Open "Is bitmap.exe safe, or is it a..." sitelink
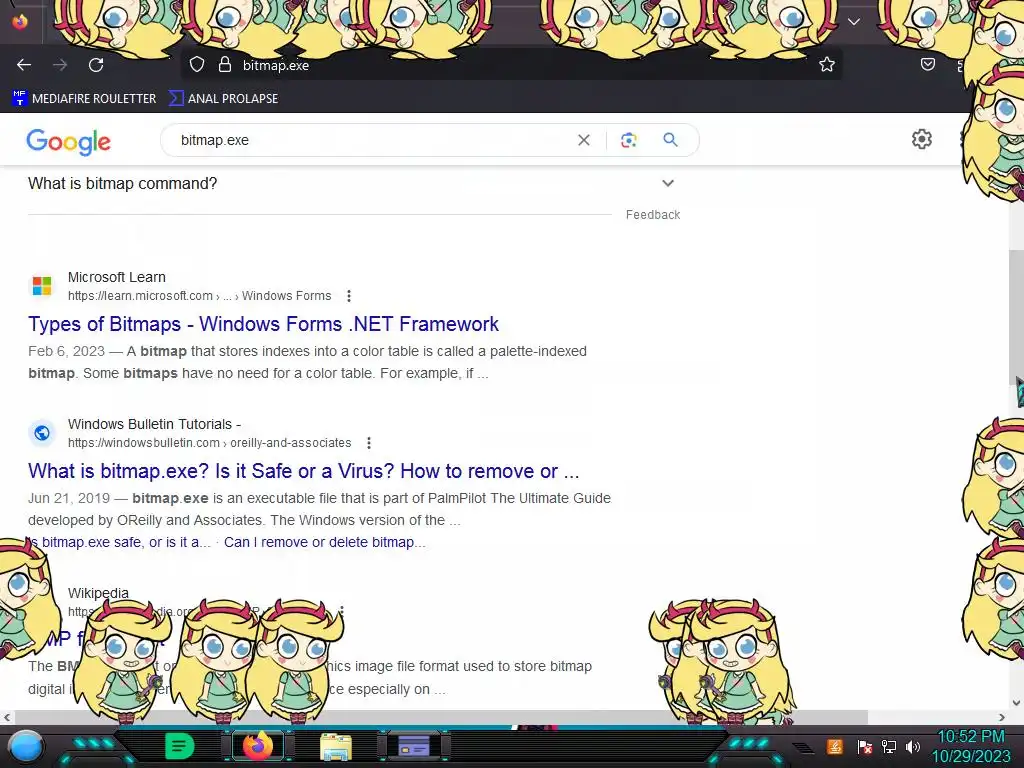The height and width of the screenshot is (768, 1024). pyautogui.click(x=120, y=542)
